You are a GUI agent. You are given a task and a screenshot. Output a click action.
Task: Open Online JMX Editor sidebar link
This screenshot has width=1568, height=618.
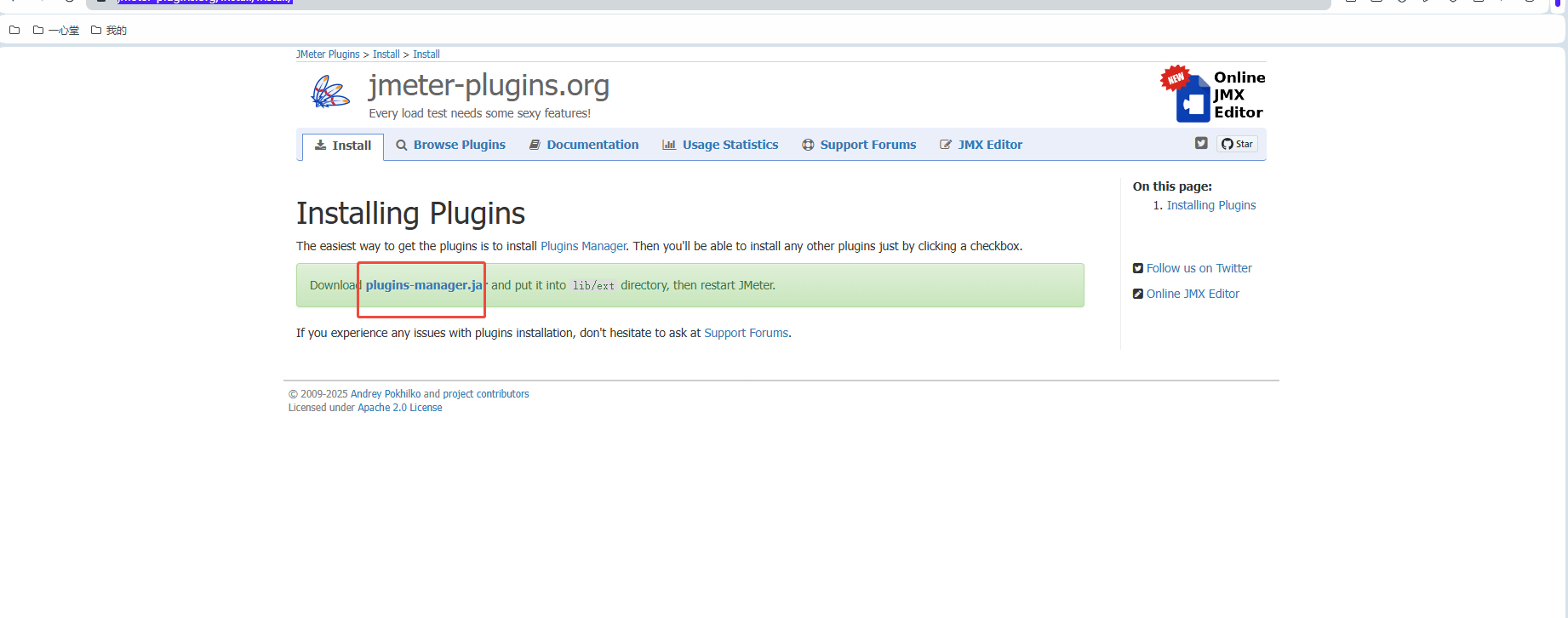pyautogui.click(x=1193, y=294)
